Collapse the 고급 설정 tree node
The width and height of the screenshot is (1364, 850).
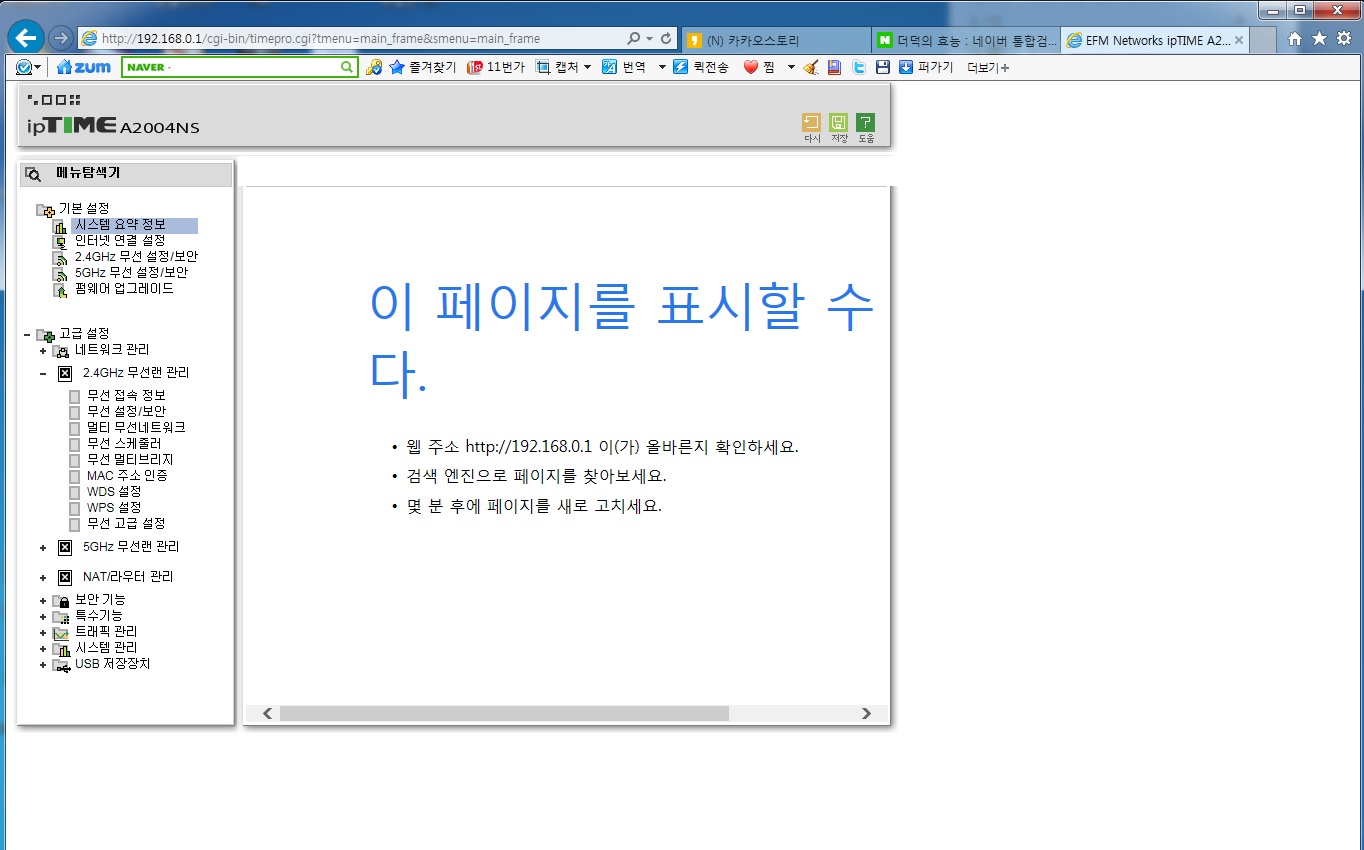26,334
